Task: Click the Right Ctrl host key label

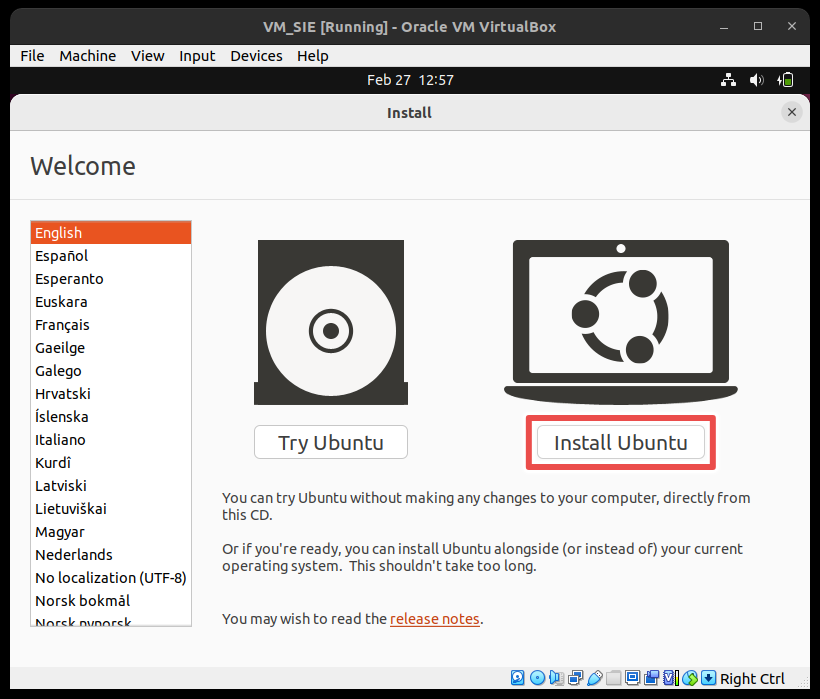Action: (x=752, y=678)
